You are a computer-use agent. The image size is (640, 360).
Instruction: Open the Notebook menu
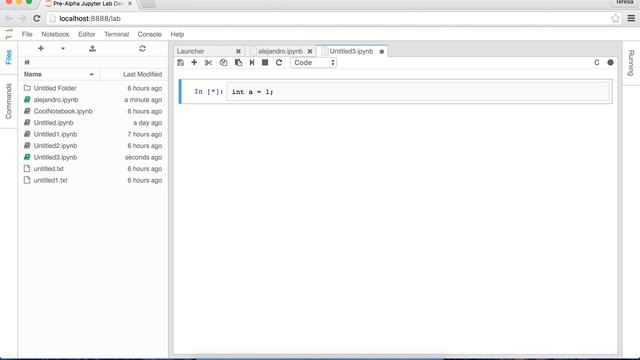(55, 34)
